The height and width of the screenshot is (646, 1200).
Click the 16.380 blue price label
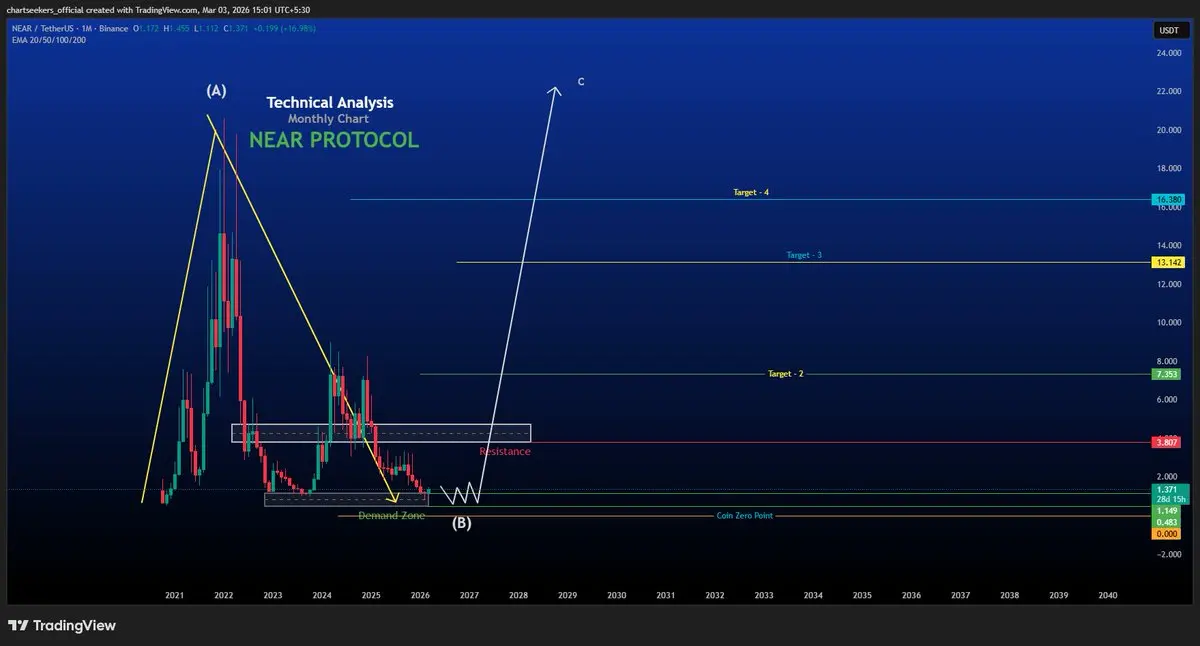click(1168, 200)
